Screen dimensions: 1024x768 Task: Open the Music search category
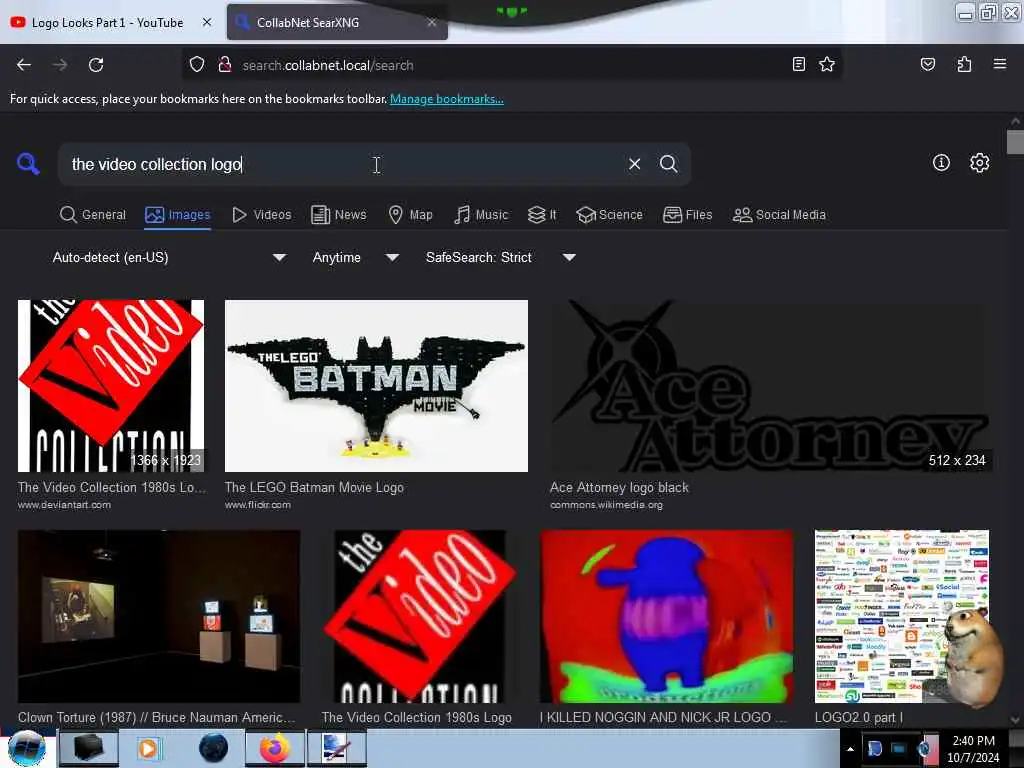481,215
